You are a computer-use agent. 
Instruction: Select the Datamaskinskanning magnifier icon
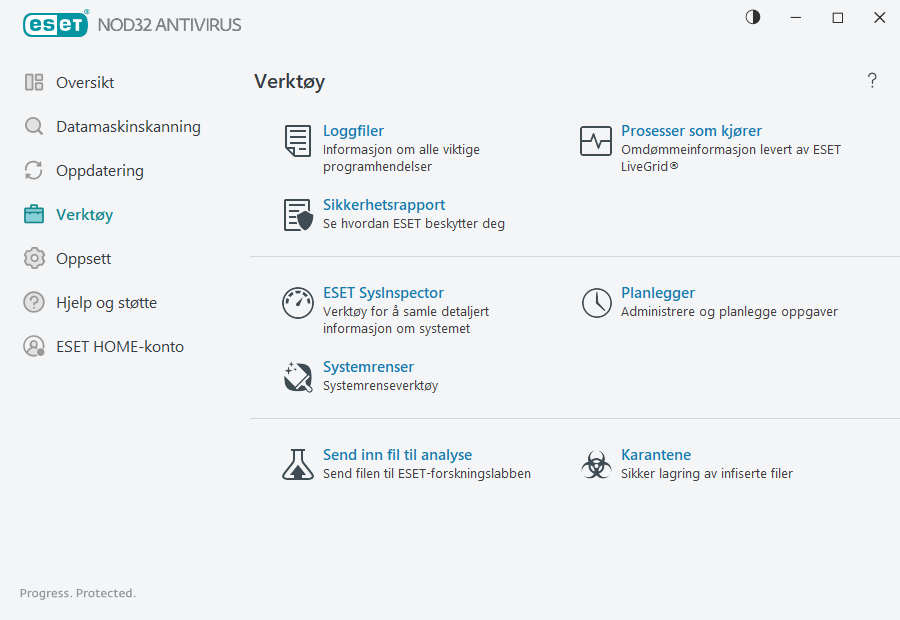[x=34, y=126]
